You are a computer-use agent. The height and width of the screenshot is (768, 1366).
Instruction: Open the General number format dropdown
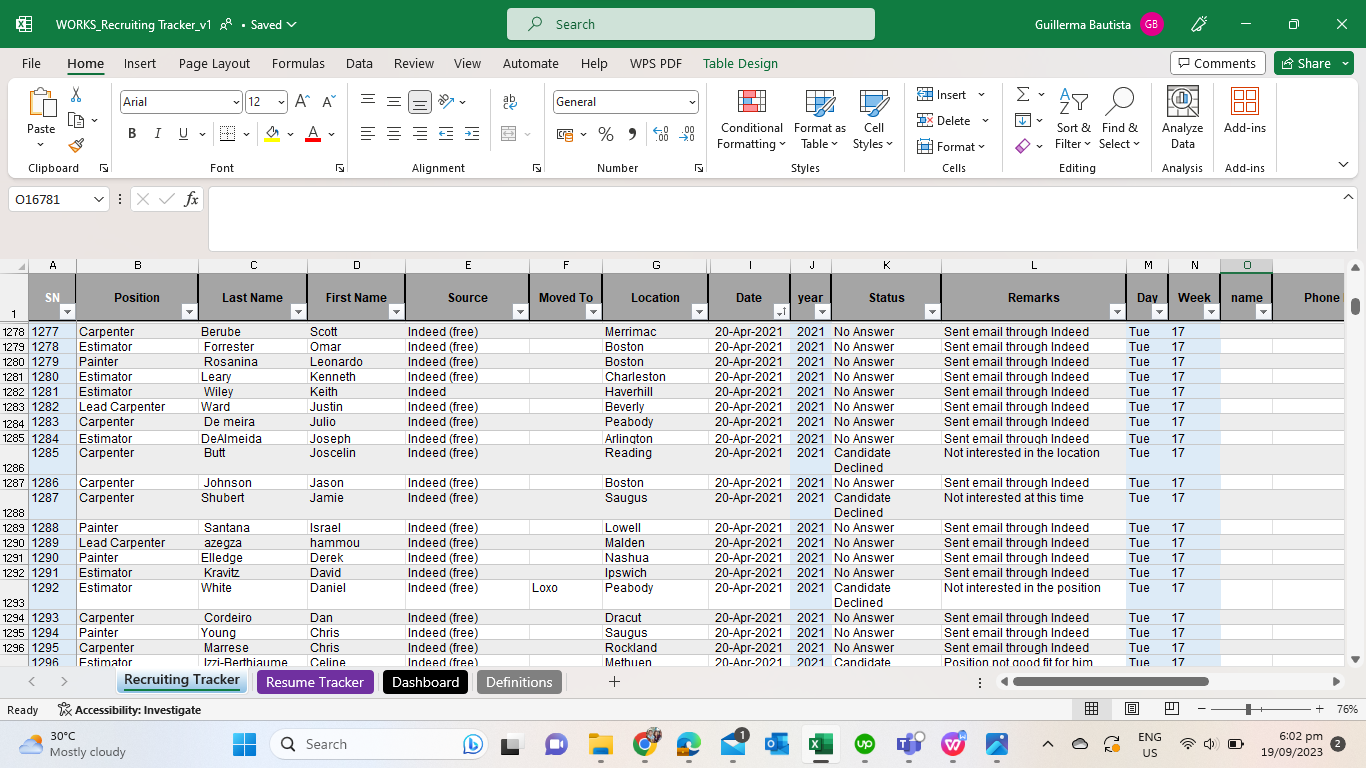tap(692, 102)
